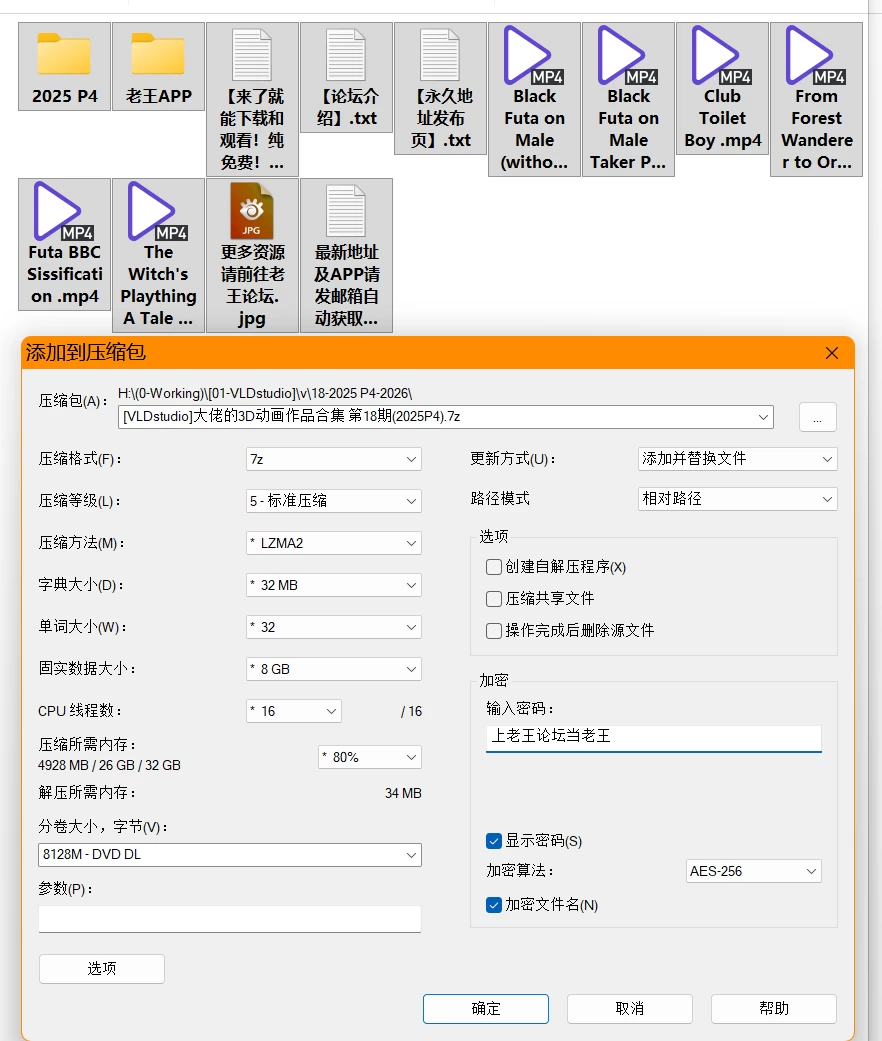882x1041 pixels.
Task: Select The Witch's Plaything MP4 file
Action: 159,255
